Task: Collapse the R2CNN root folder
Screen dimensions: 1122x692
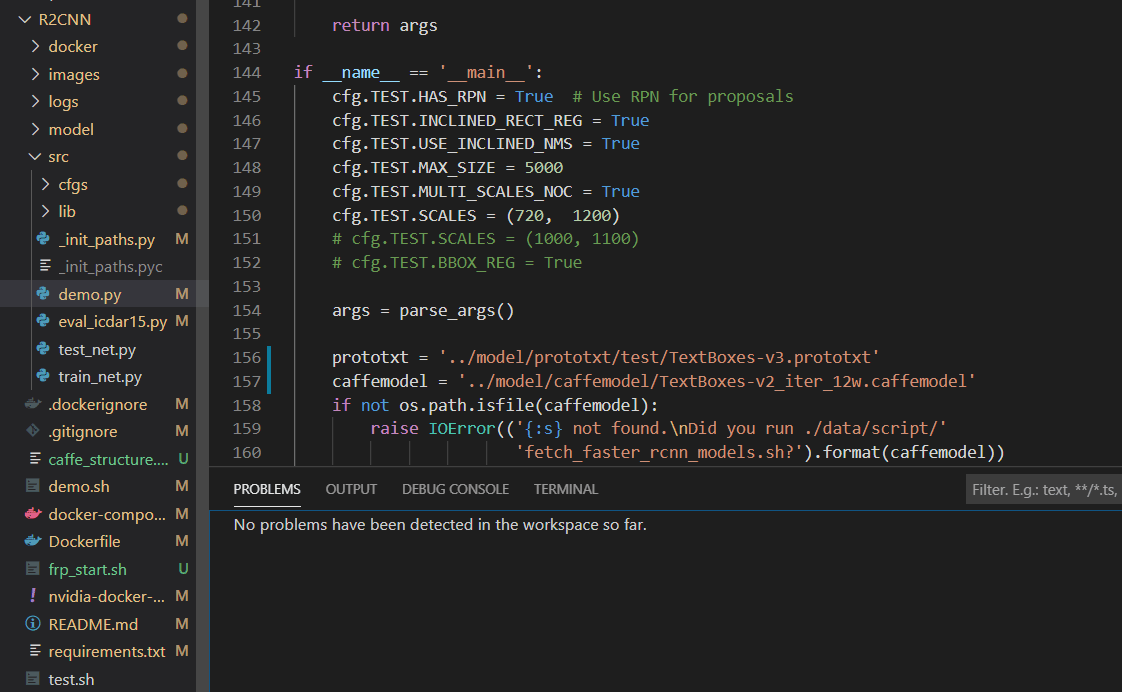Action: [25, 19]
